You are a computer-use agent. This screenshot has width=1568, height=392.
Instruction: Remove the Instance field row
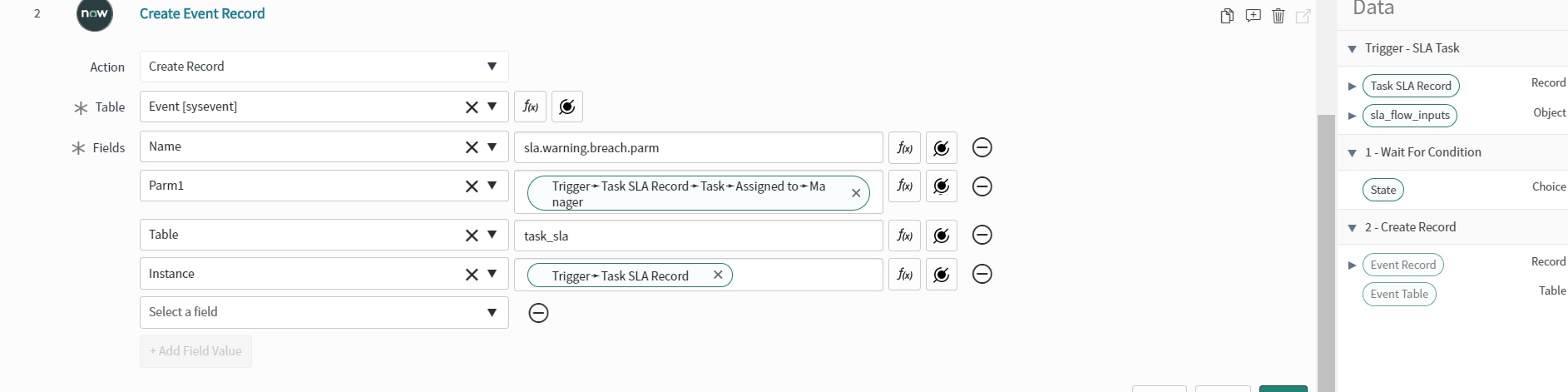click(x=982, y=274)
